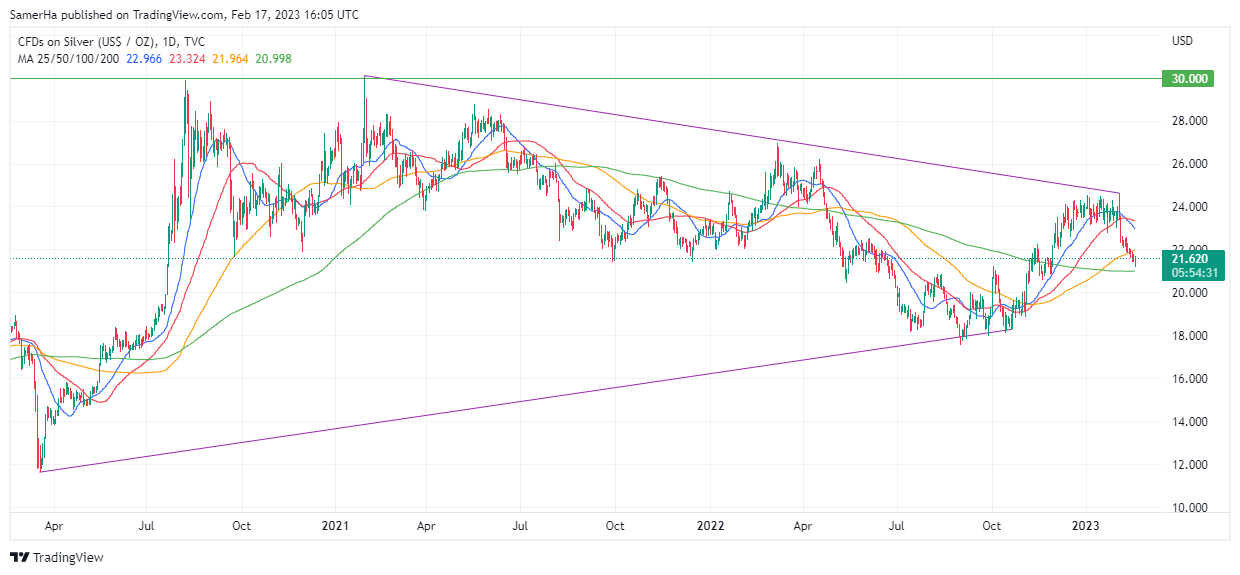Screen dimensions: 1240x575
Task: Click the red MA value 23.324
Action: 189,58
